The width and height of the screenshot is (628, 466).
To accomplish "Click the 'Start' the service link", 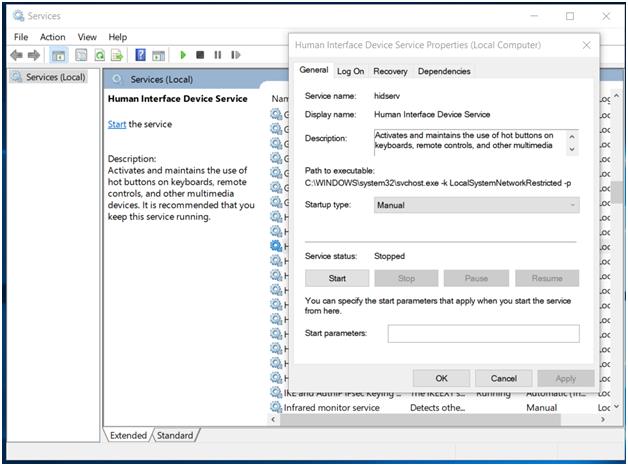I will point(116,124).
